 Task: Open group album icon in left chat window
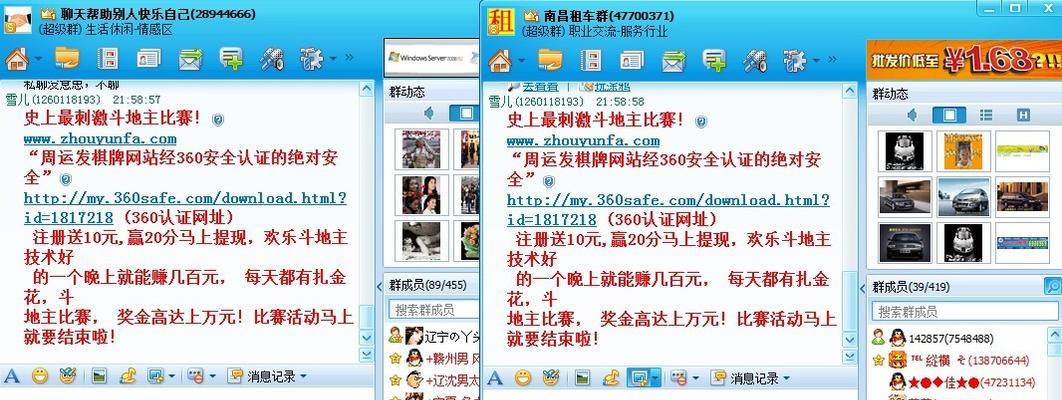click(x=107, y=59)
